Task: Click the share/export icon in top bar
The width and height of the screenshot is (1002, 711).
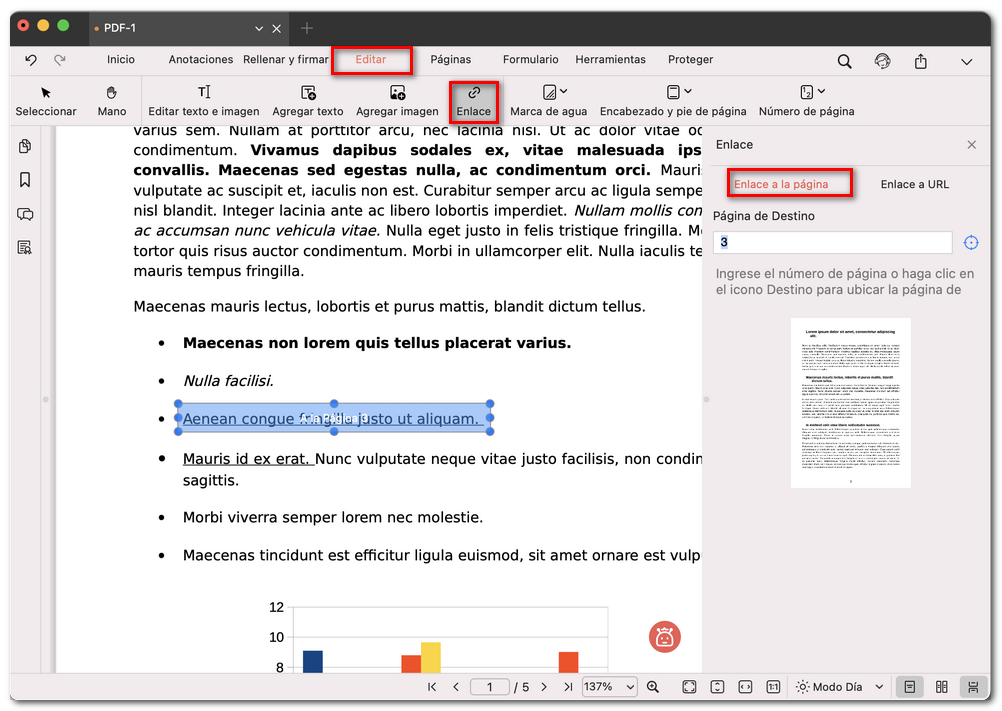Action: 920,61
